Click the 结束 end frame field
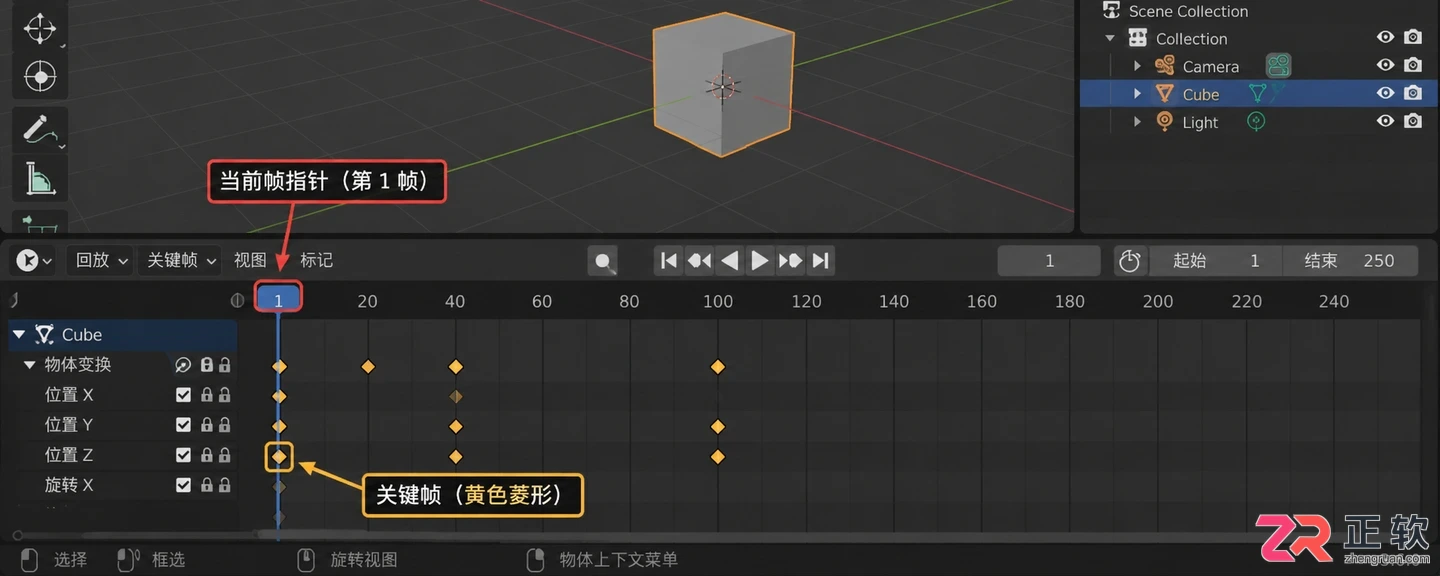1440x576 pixels. 1351,261
